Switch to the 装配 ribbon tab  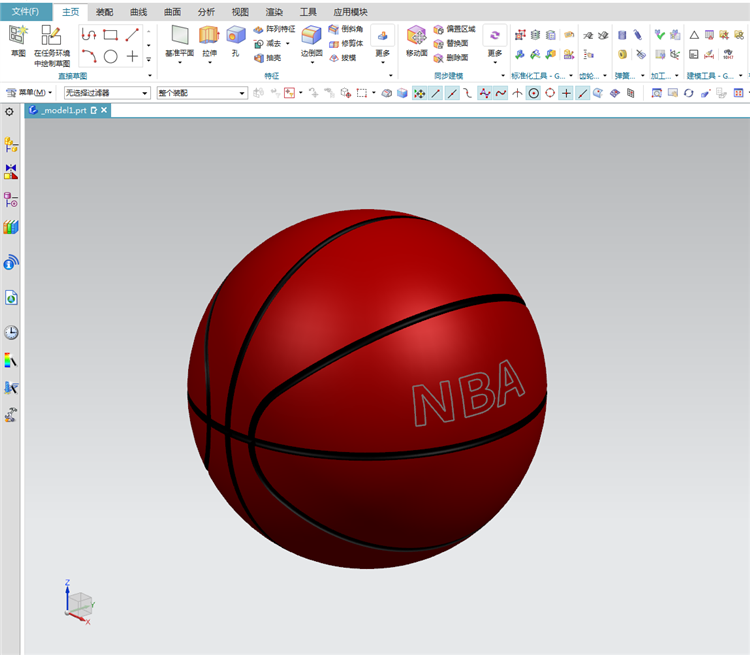pyautogui.click(x=104, y=12)
